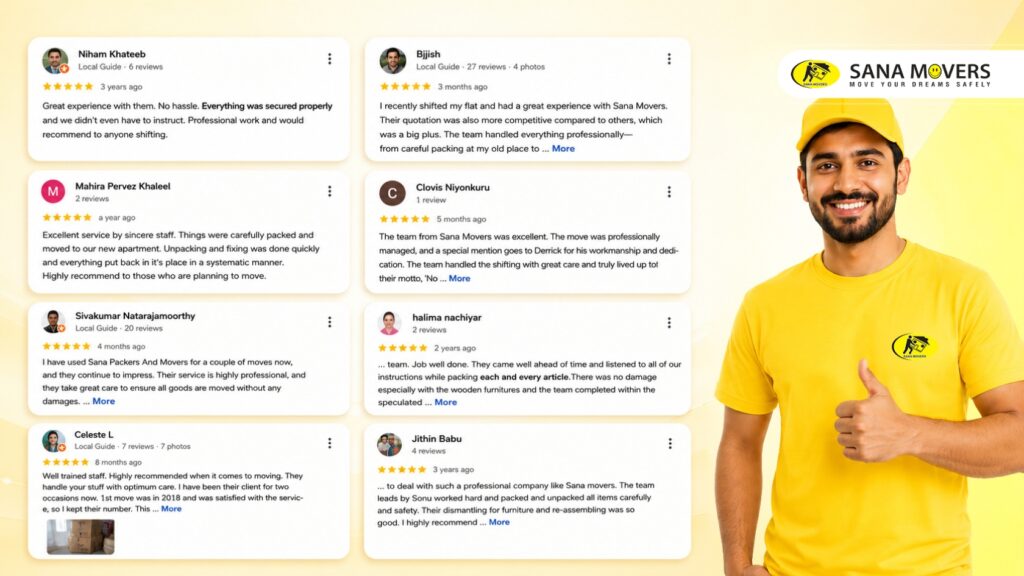Open options menu on Clovis Niyonkuru's review
The width and height of the screenshot is (1024, 576).
[669, 191]
